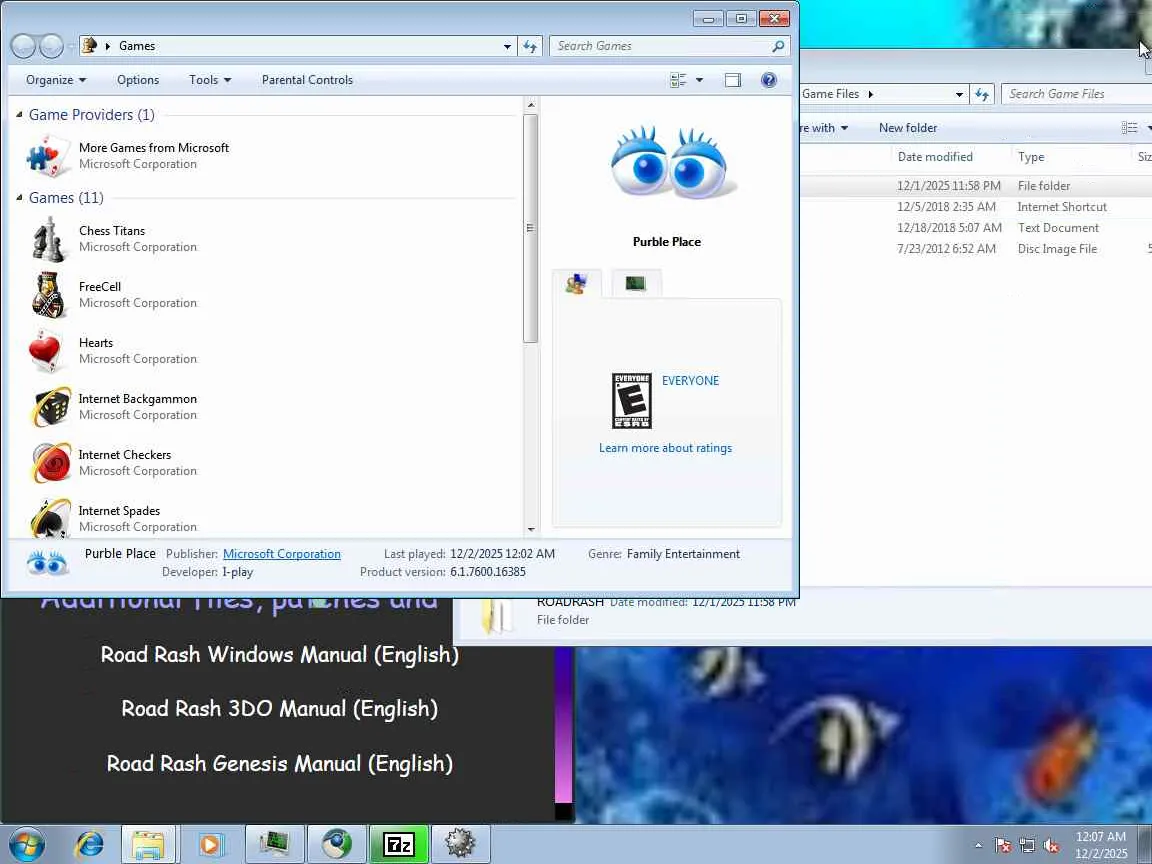Open Windows Explorer taskbar button
This screenshot has width=1152, height=864.
tap(148, 845)
